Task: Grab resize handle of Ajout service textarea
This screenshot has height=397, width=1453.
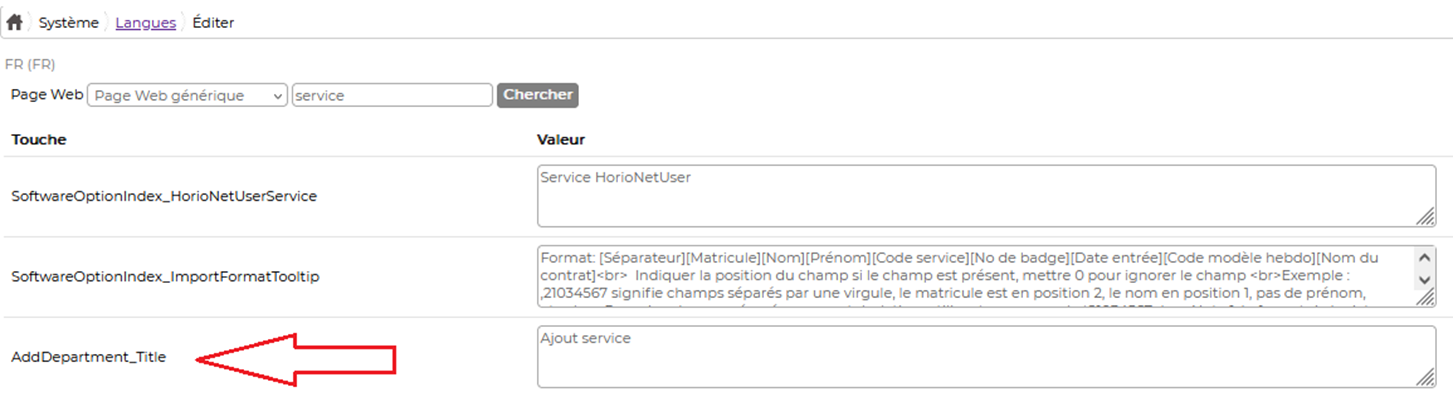Action: pyautogui.click(x=1427, y=379)
